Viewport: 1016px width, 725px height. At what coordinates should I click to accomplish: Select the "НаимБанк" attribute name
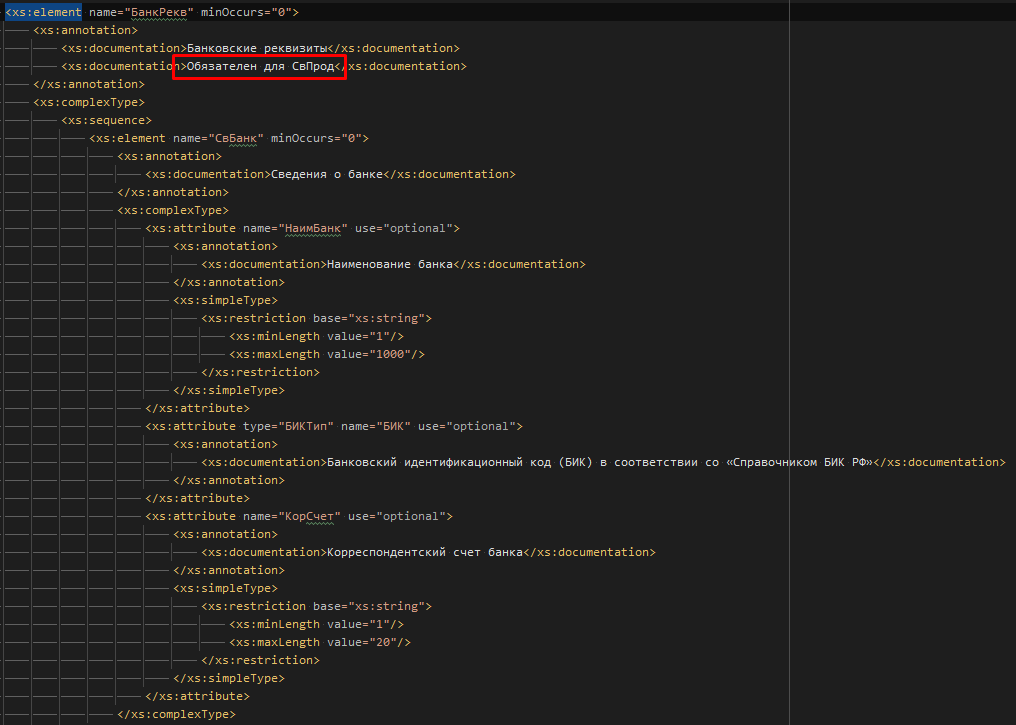[x=313, y=227]
